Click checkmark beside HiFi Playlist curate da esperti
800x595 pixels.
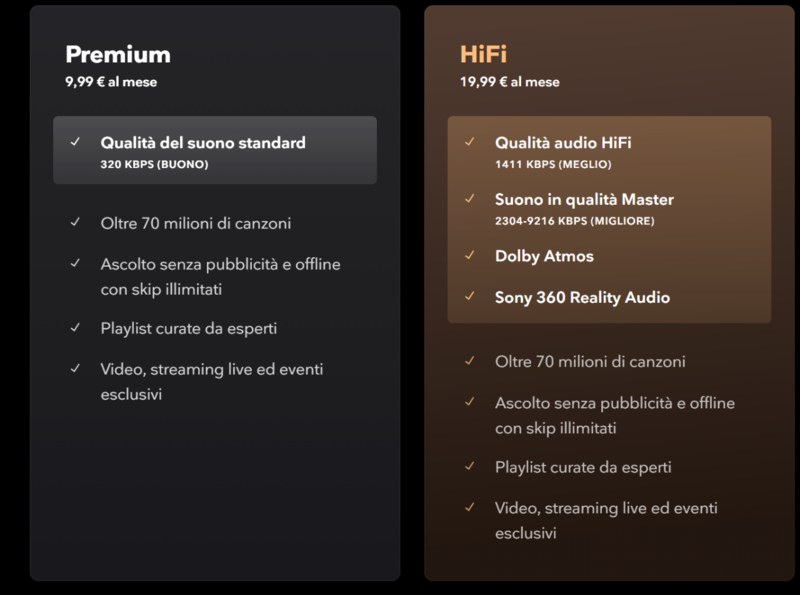click(x=470, y=466)
